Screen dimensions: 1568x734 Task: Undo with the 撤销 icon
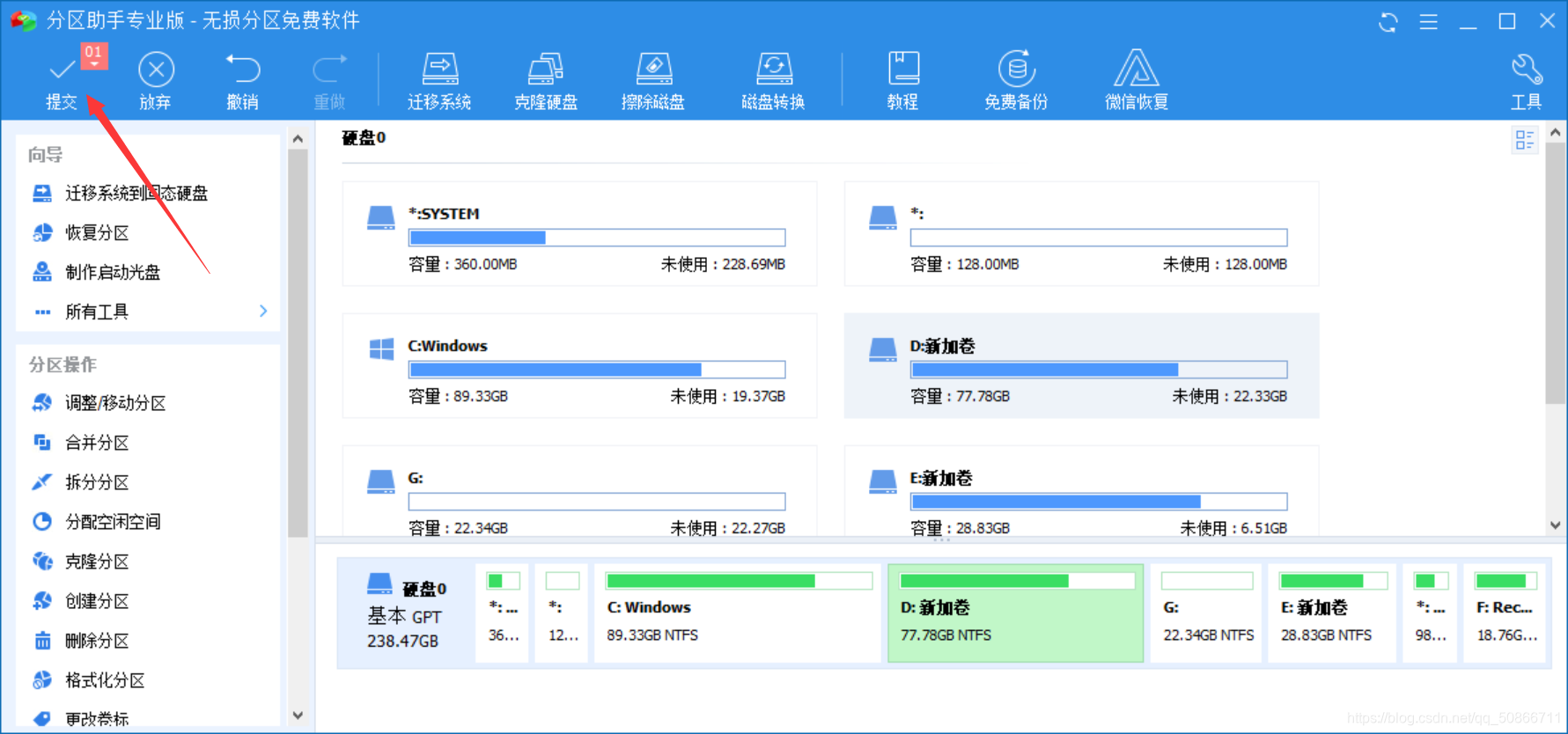[243, 70]
